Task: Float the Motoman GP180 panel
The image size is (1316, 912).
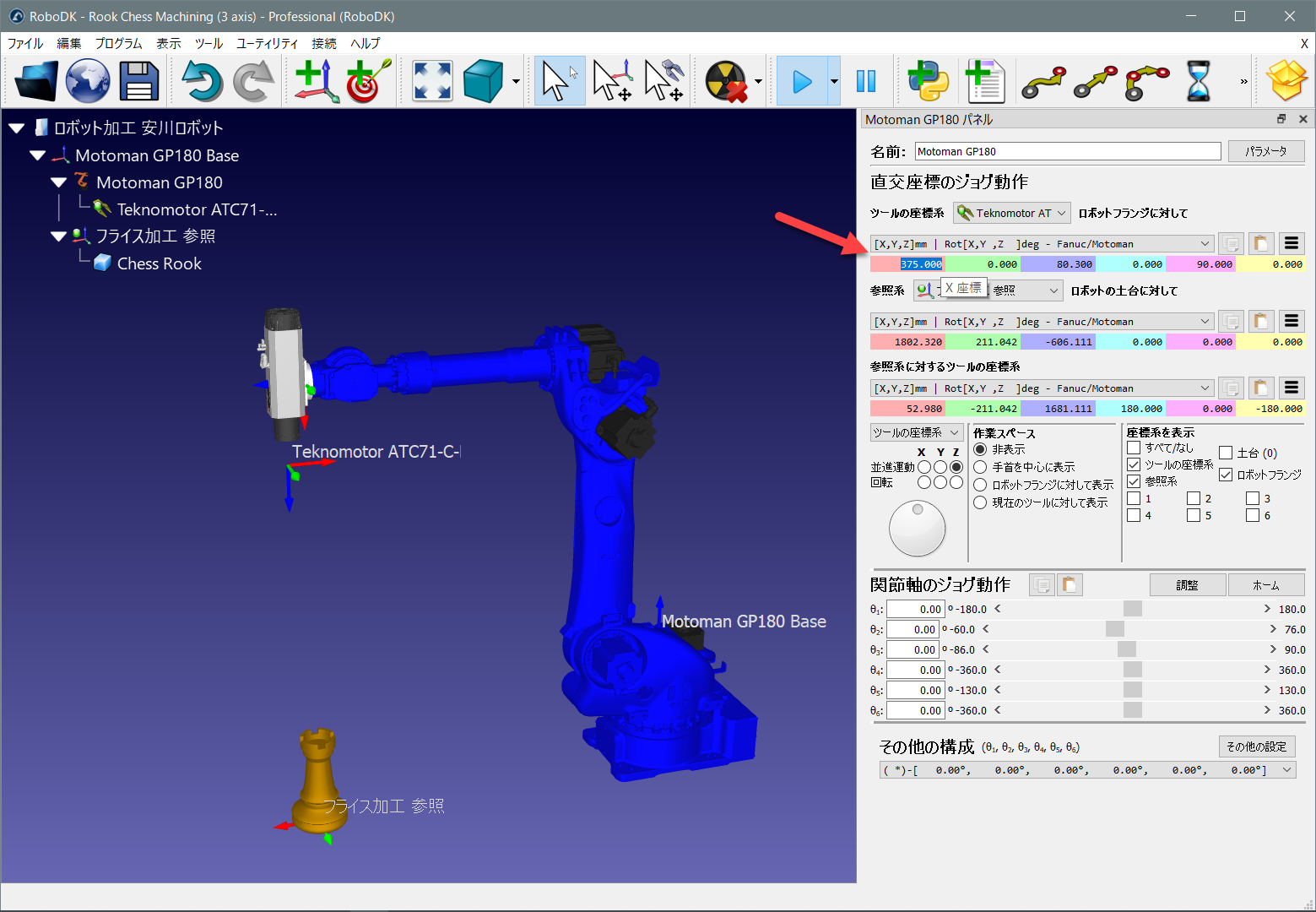Action: [x=1281, y=119]
